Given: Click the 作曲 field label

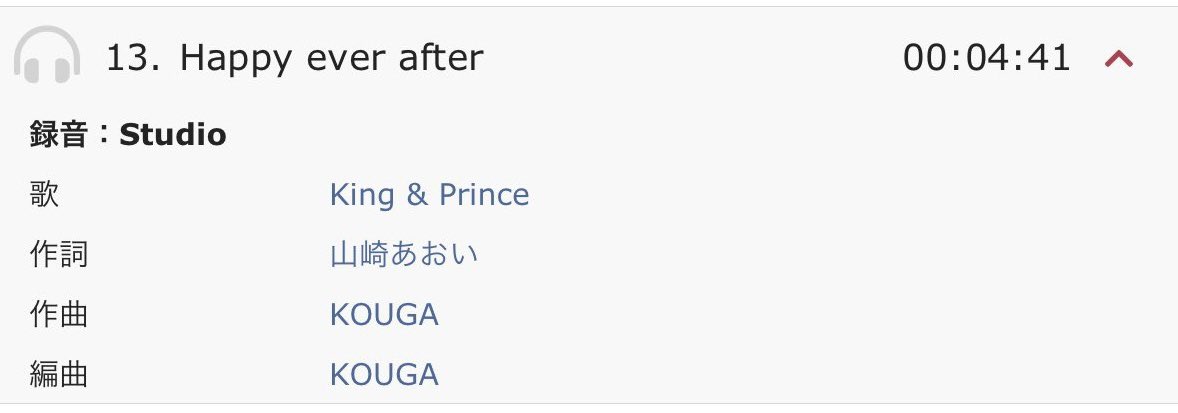Looking at the screenshot, I should pos(59,315).
